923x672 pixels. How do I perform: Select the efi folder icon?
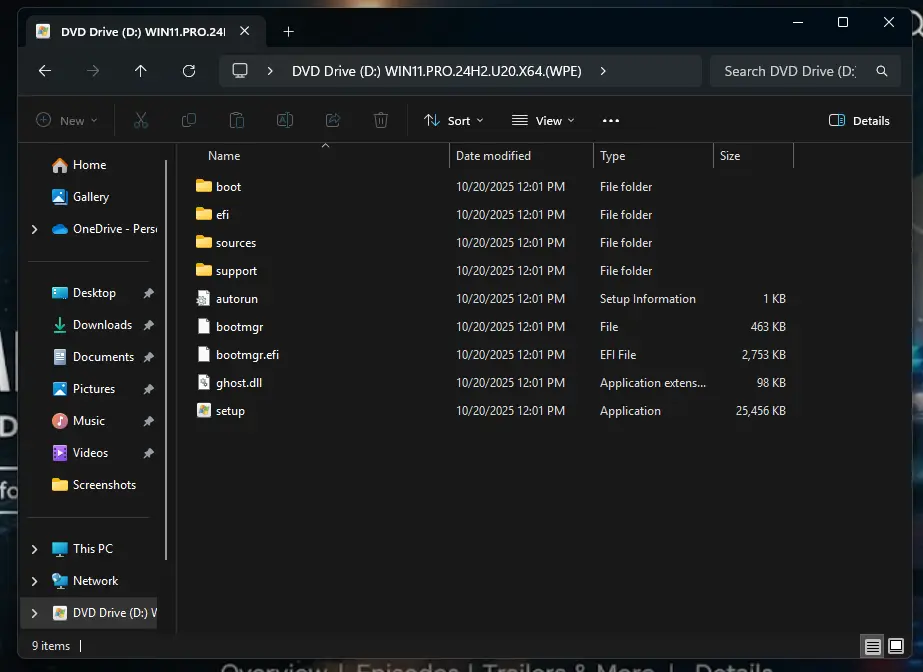(x=204, y=214)
